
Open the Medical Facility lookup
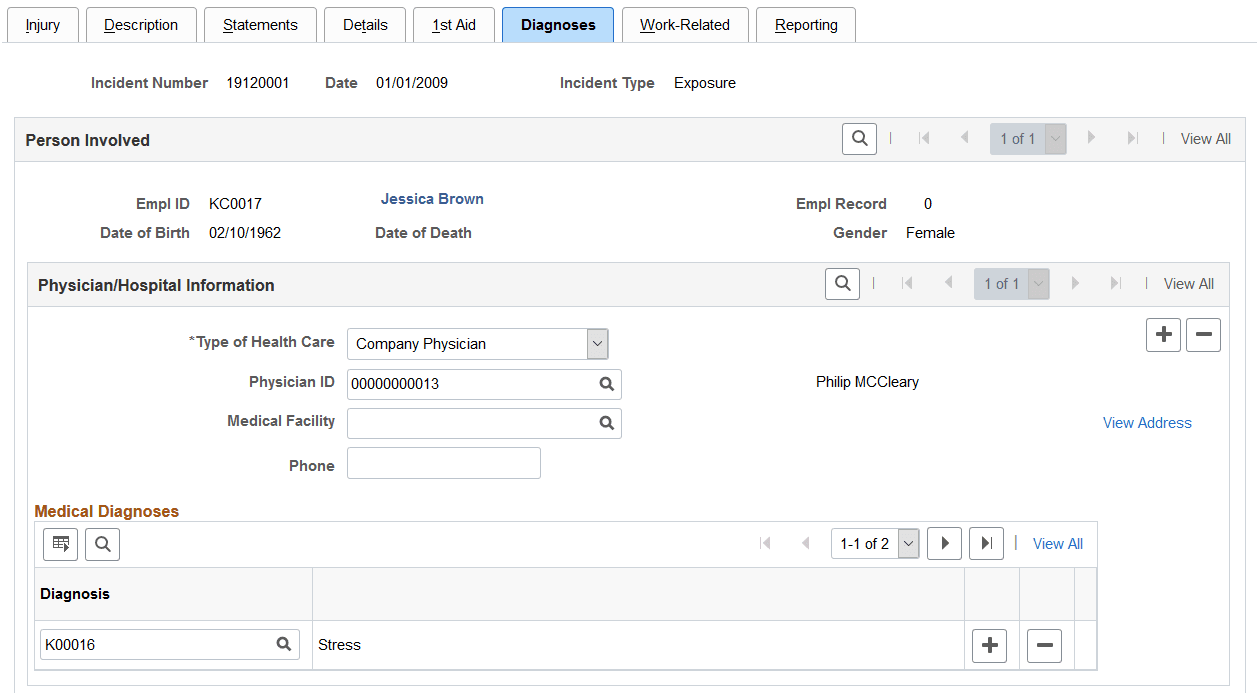coord(606,423)
